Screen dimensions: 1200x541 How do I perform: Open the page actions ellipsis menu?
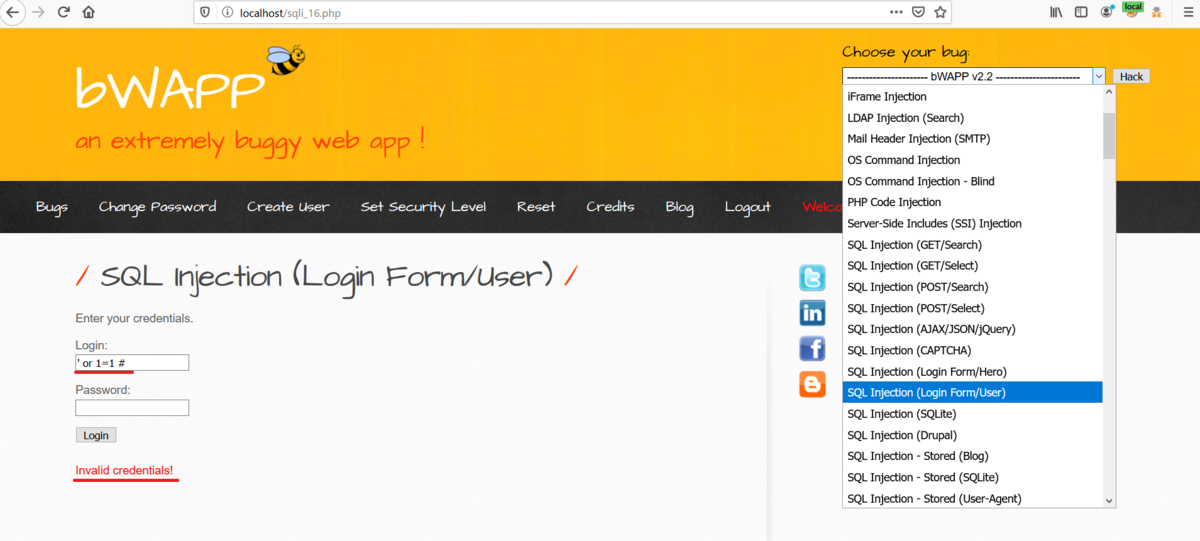click(896, 12)
